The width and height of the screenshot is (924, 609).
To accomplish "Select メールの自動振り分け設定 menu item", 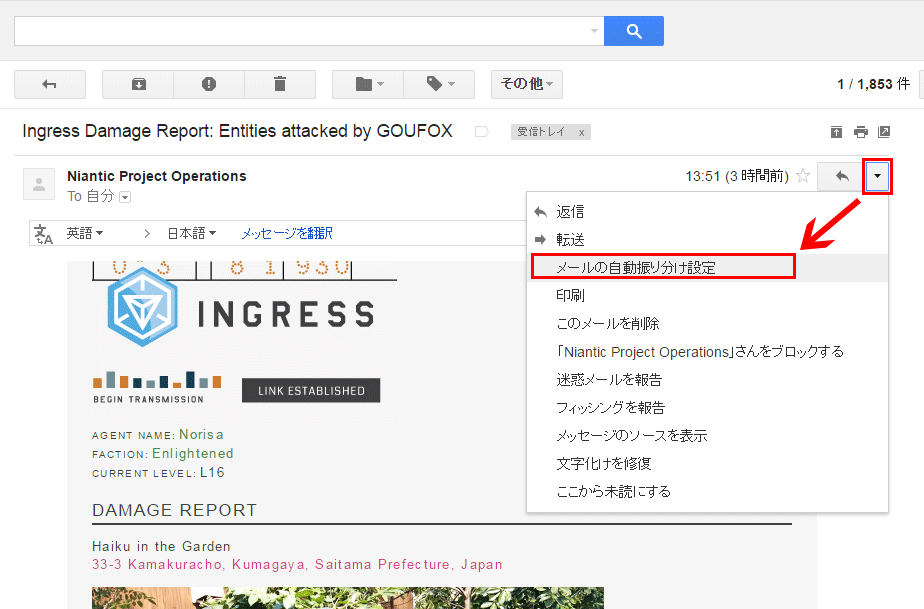I will coord(636,268).
